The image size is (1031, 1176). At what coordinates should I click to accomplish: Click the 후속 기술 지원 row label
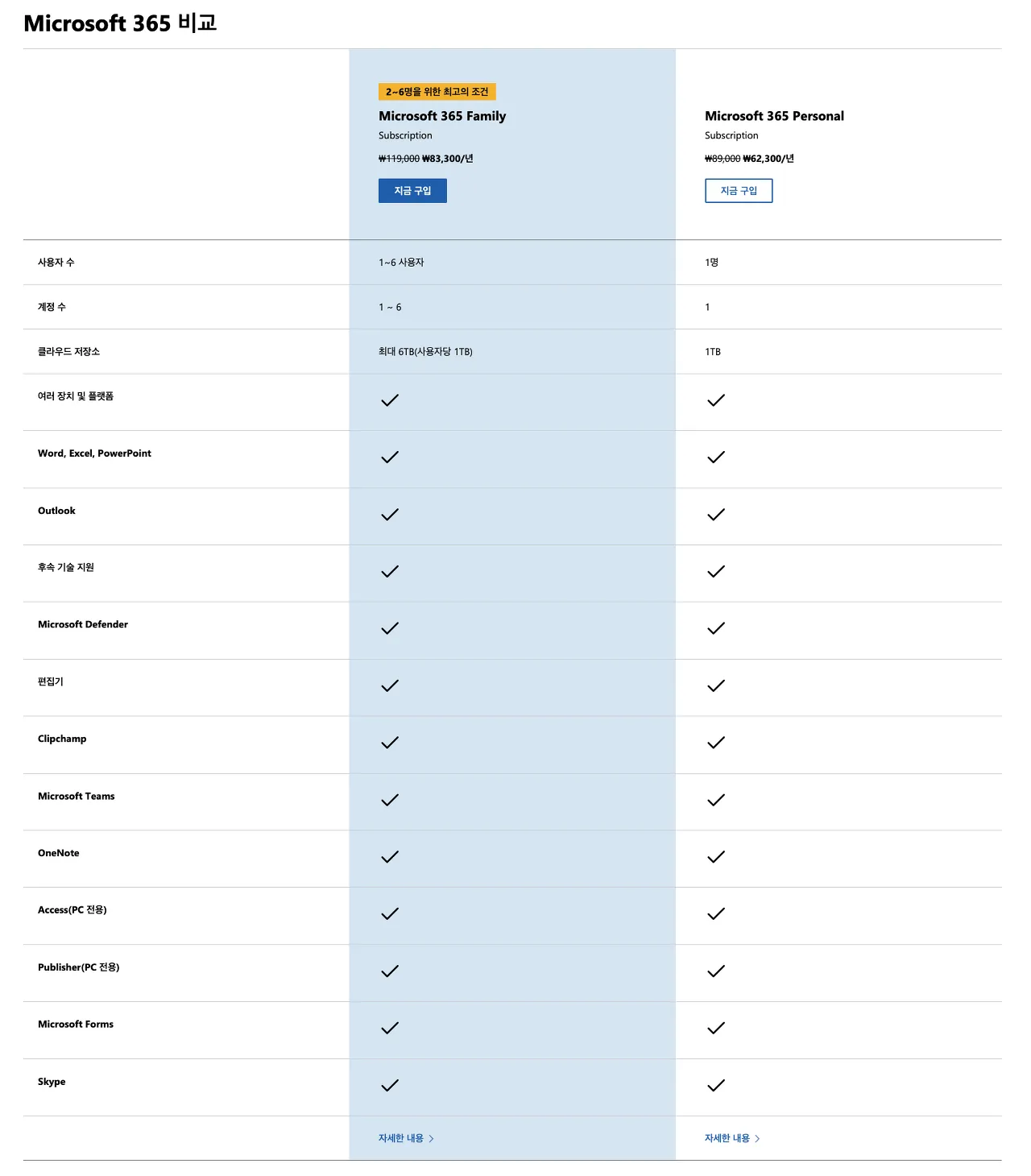66,567
